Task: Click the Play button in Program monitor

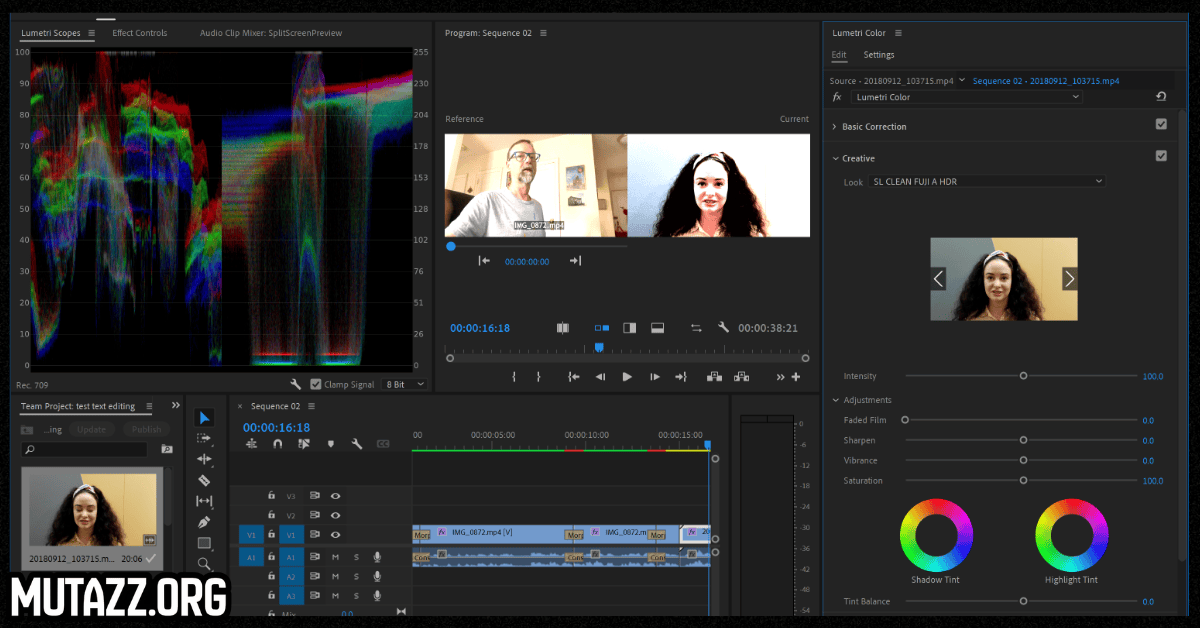Action: [627, 377]
